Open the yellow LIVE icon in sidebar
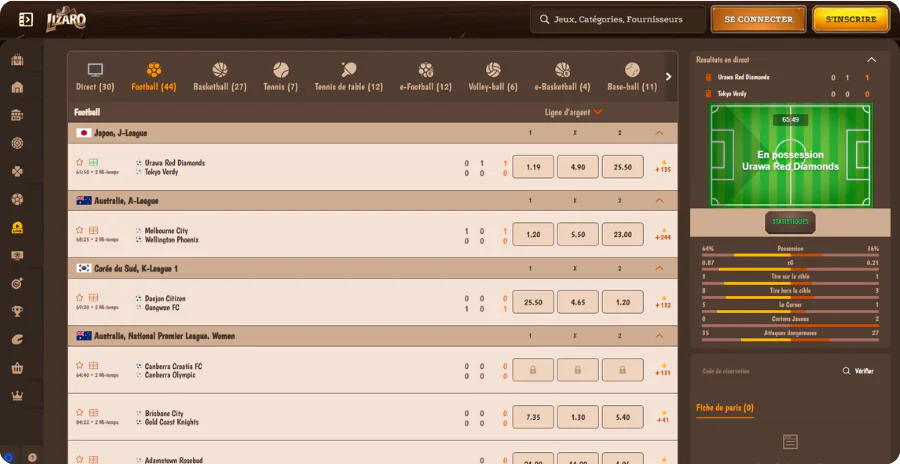The height and width of the screenshot is (464, 900). tap(17, 227)
